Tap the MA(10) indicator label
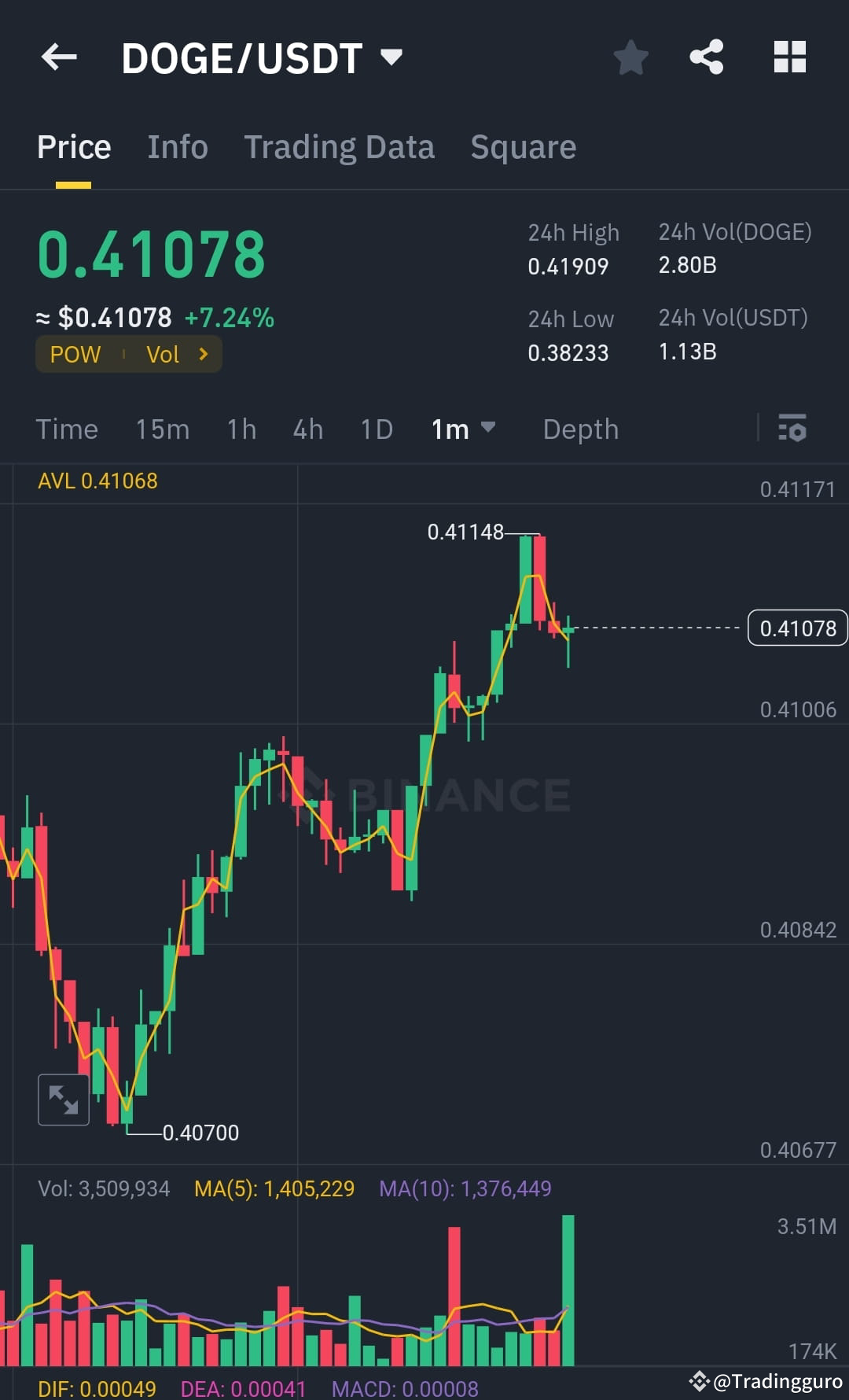Viewport: 849px width, 1400px height. 466,1188
